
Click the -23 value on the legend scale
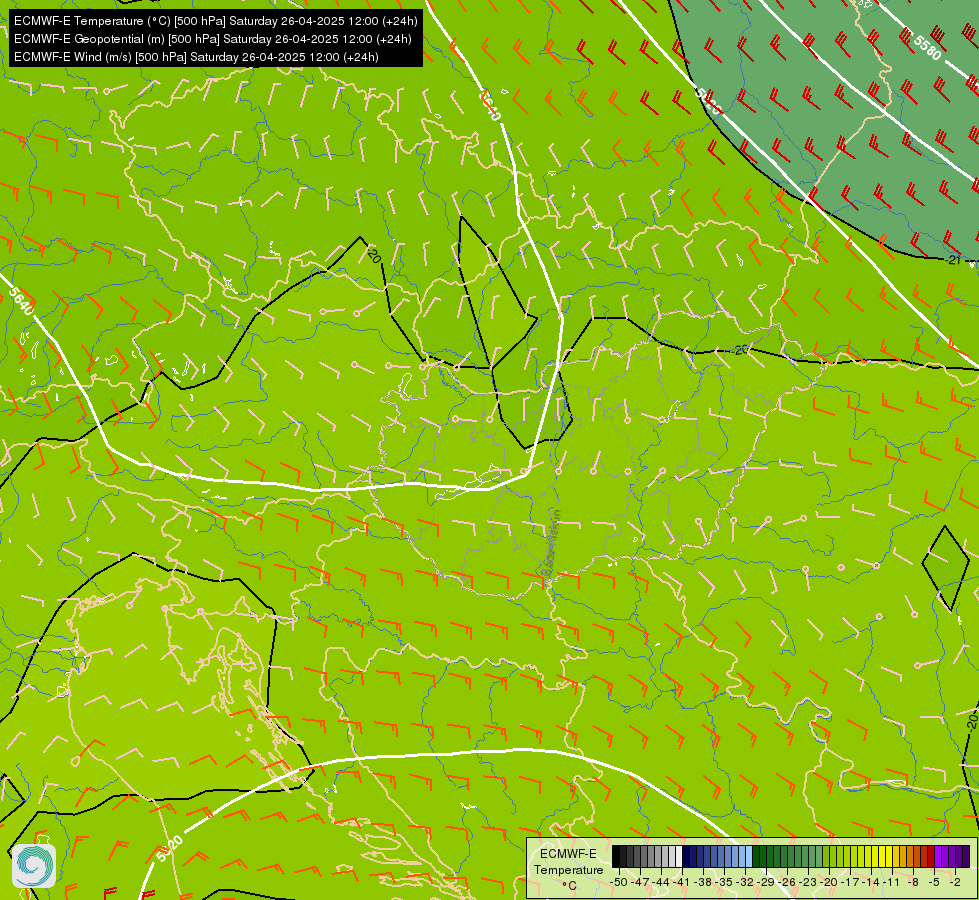point(809,883)
